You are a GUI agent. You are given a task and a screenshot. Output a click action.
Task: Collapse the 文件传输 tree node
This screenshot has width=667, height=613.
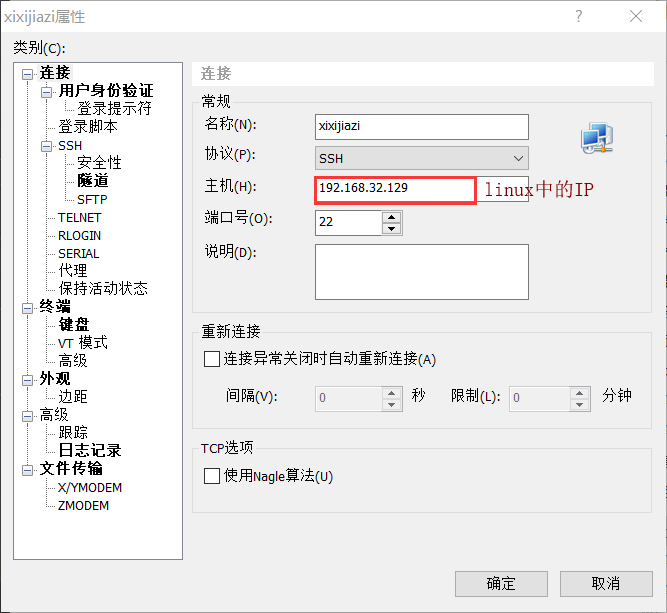pyautogui.click(x=27, y=470)
